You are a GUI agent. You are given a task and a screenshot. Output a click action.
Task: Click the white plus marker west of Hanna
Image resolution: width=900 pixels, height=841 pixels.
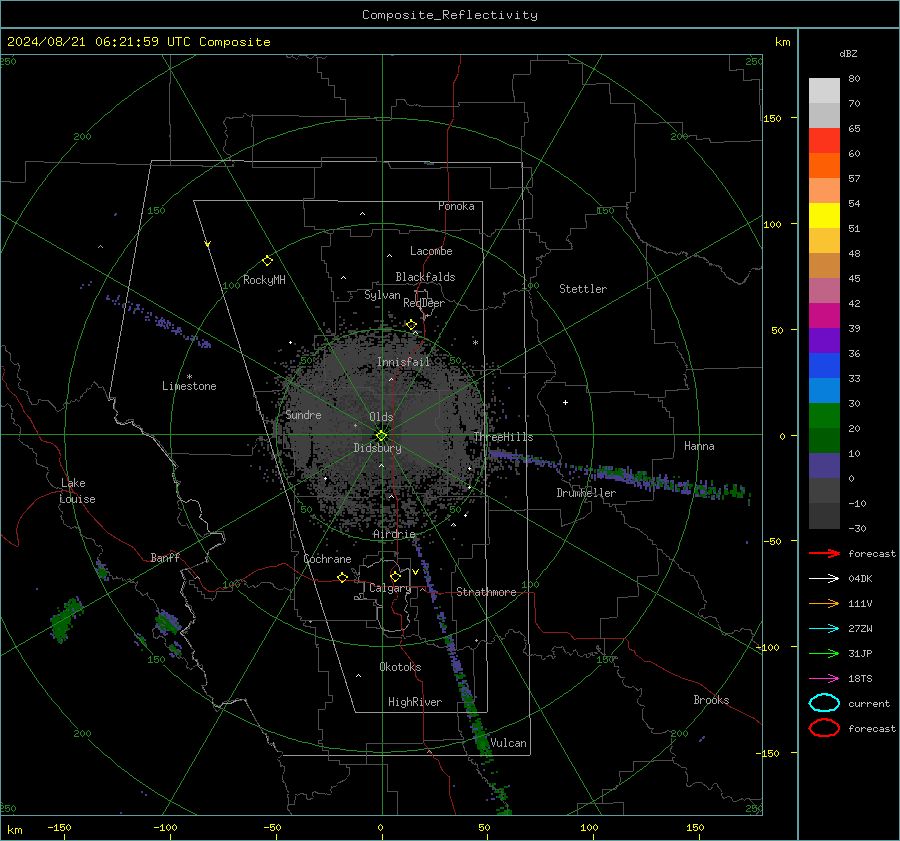click(565, 402)
